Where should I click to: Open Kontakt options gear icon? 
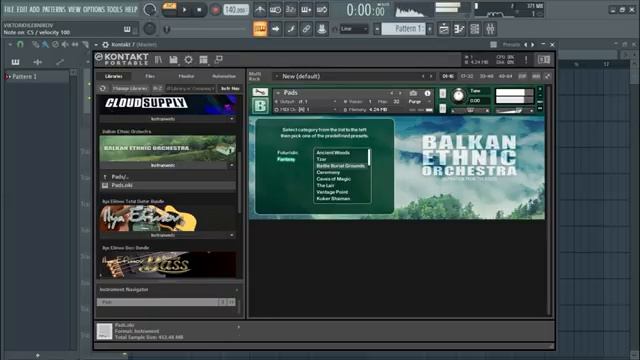point(188,60)
